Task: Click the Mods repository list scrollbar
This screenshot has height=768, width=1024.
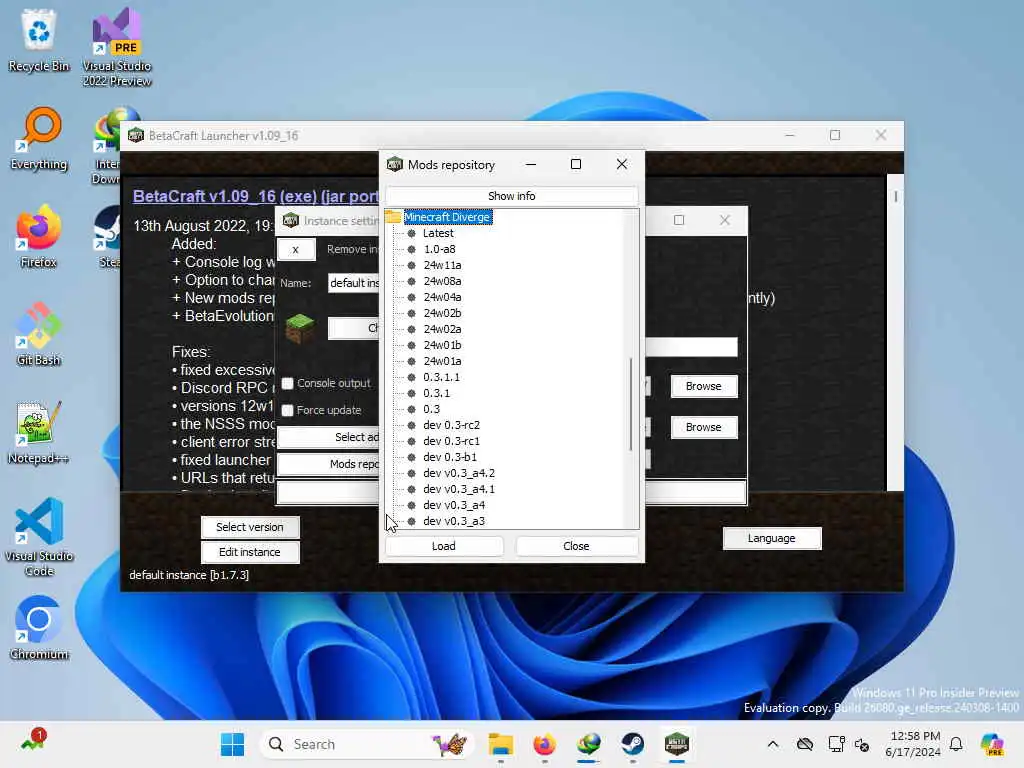Action: point(630,404)
